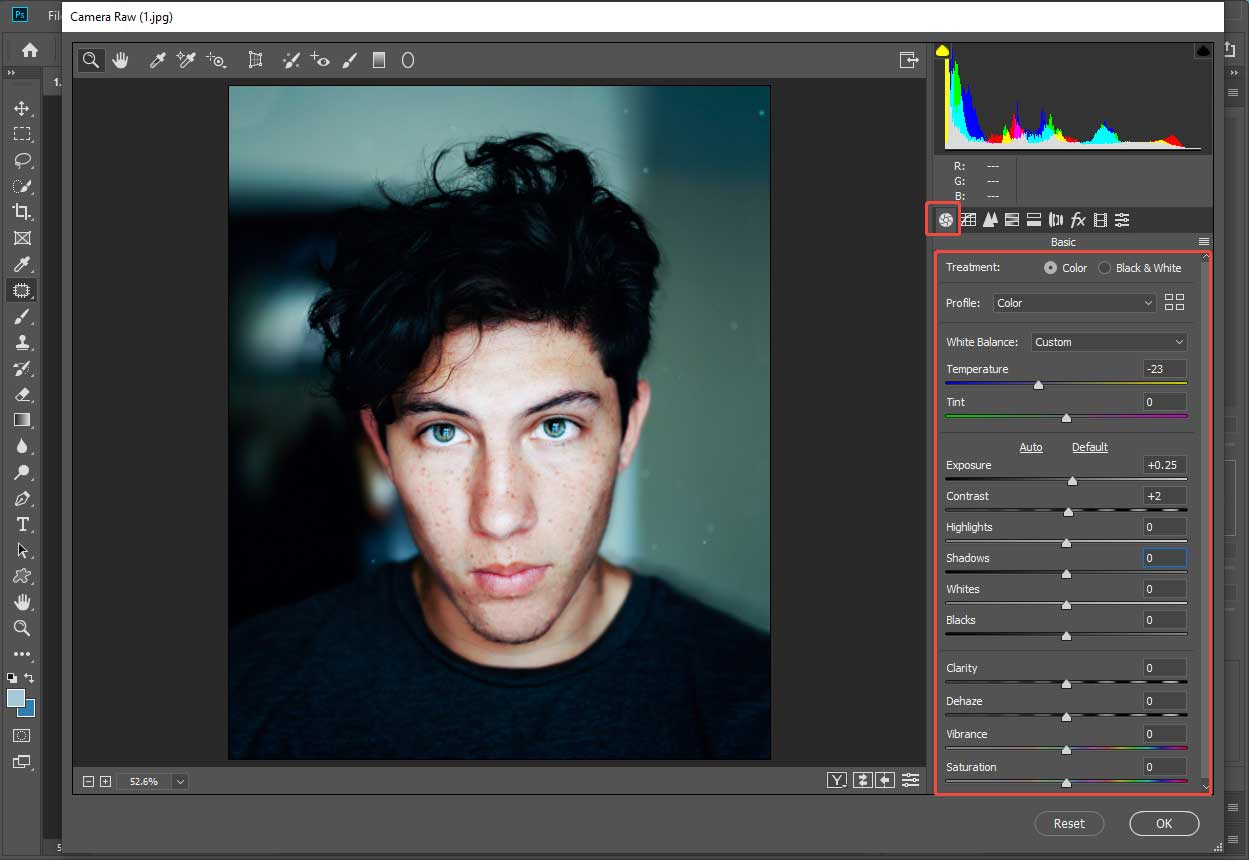Activate the Hand tool

tap(120, 60)
